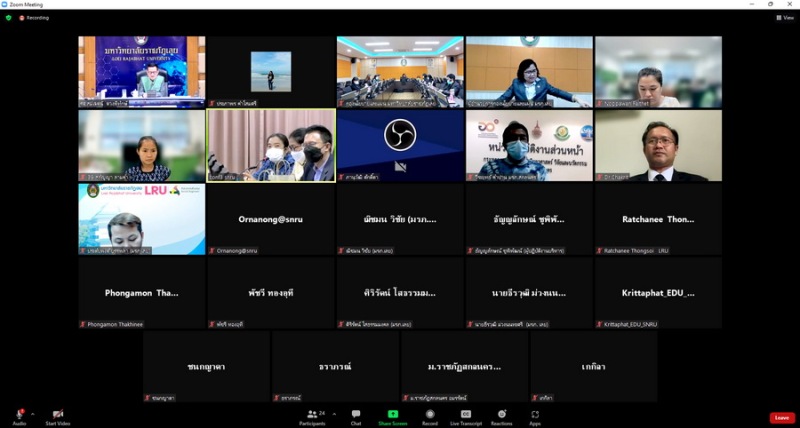This screenshot has height=428, width=800.
Task: Open the Participants panel
Action: coord(312,414)
